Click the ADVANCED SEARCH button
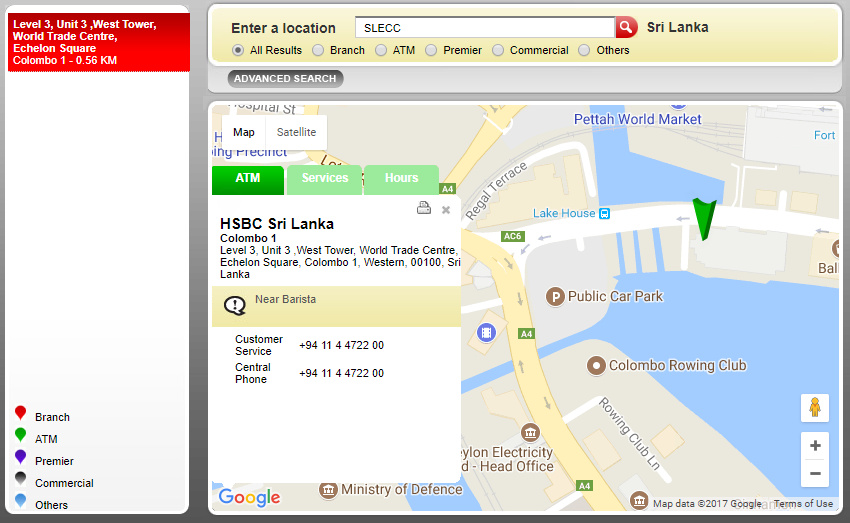 coord(285,79)
